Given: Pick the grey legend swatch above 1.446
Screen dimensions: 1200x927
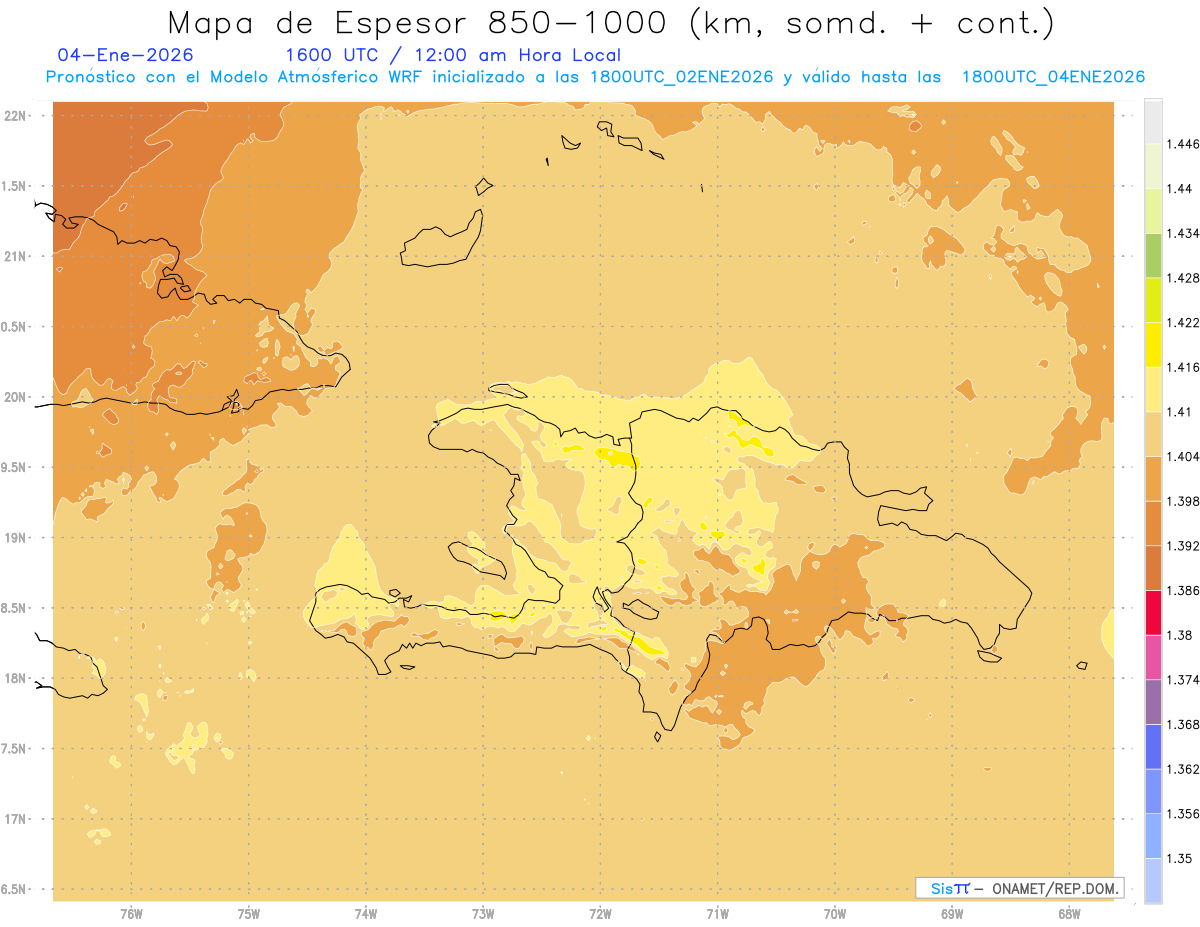Looking at the screenshot, I should (x=1153, y=121).
